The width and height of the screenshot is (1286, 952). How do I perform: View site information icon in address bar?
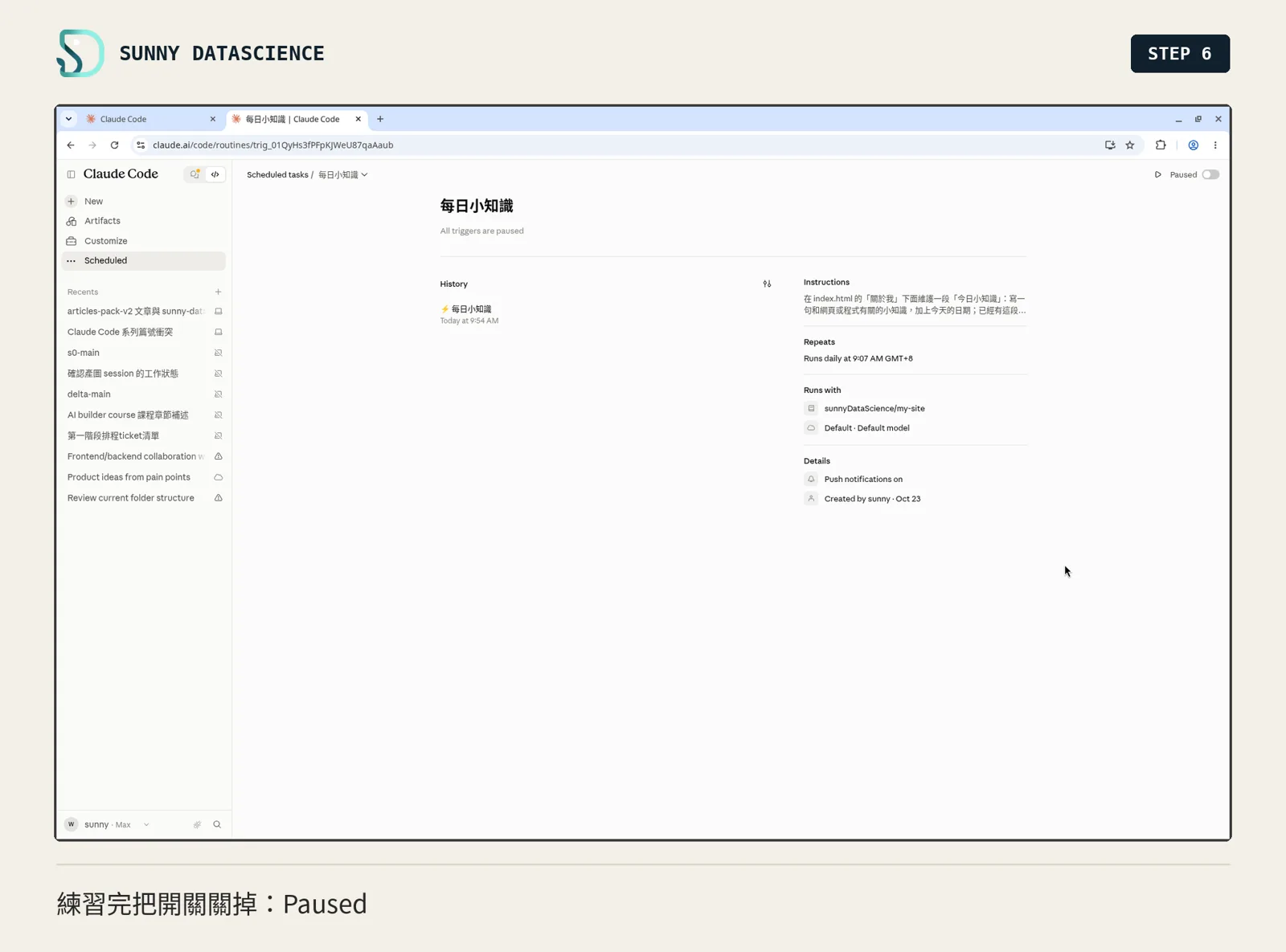(x=141, y=145)
